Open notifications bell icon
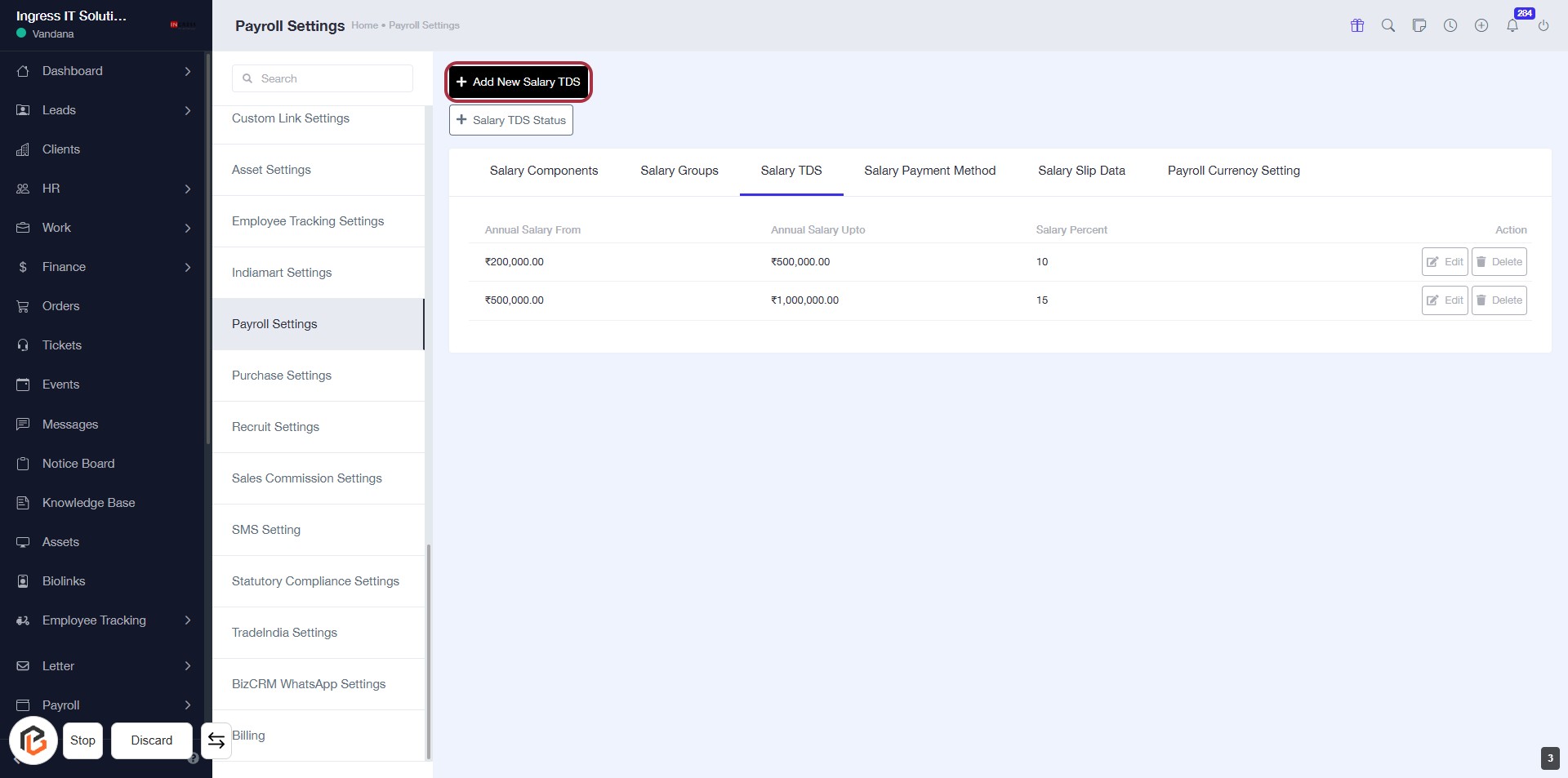 click(1512, 25)
